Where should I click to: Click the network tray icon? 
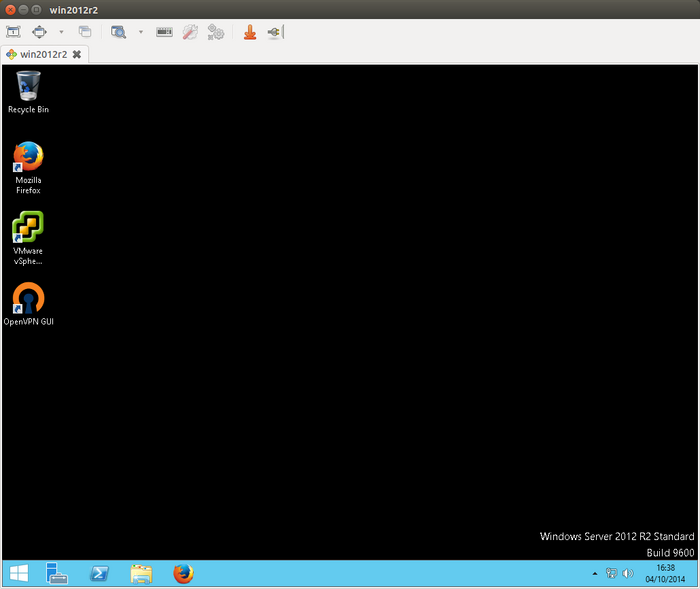612,573
